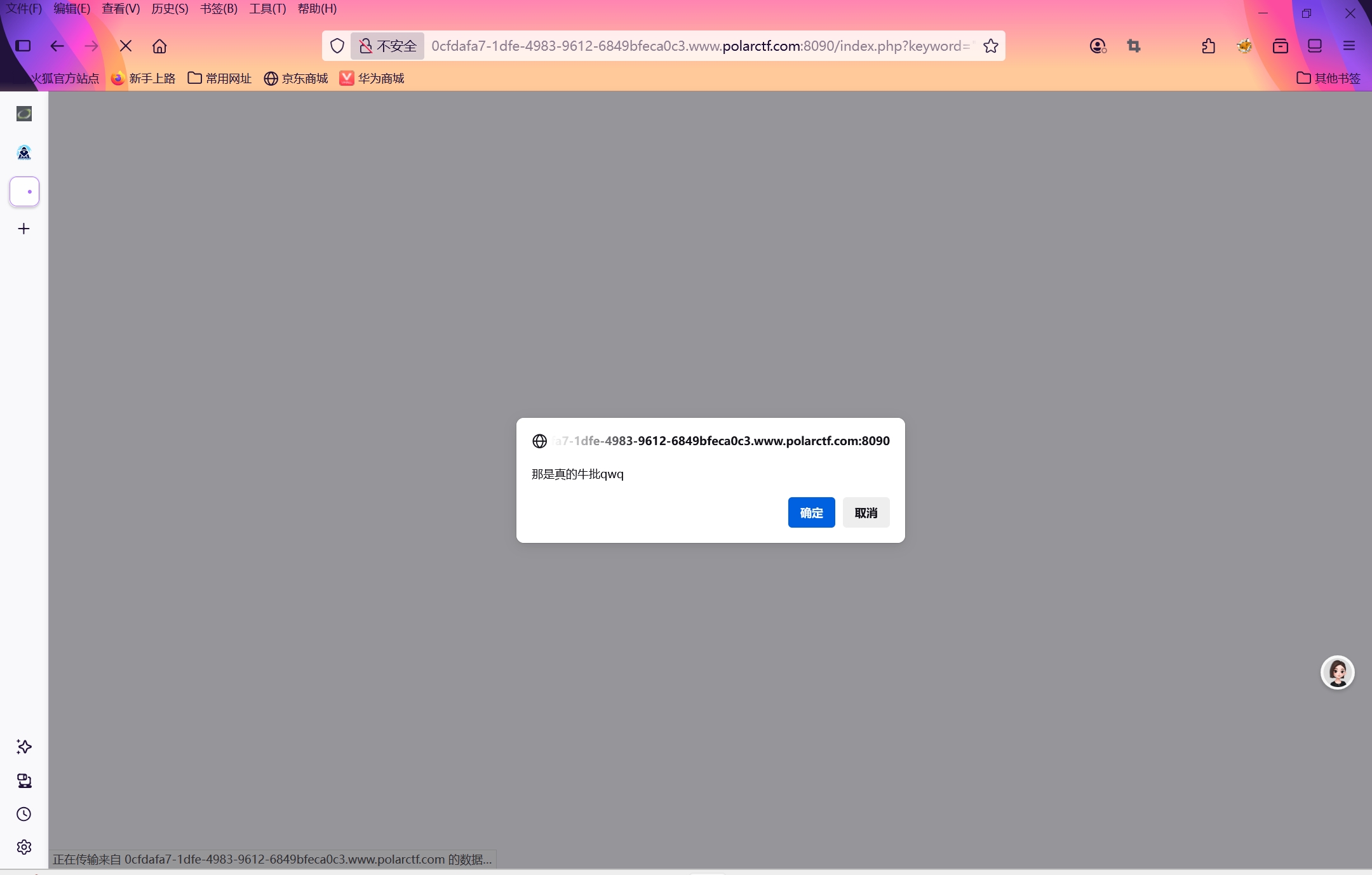Click the address bar URL field

699,46
